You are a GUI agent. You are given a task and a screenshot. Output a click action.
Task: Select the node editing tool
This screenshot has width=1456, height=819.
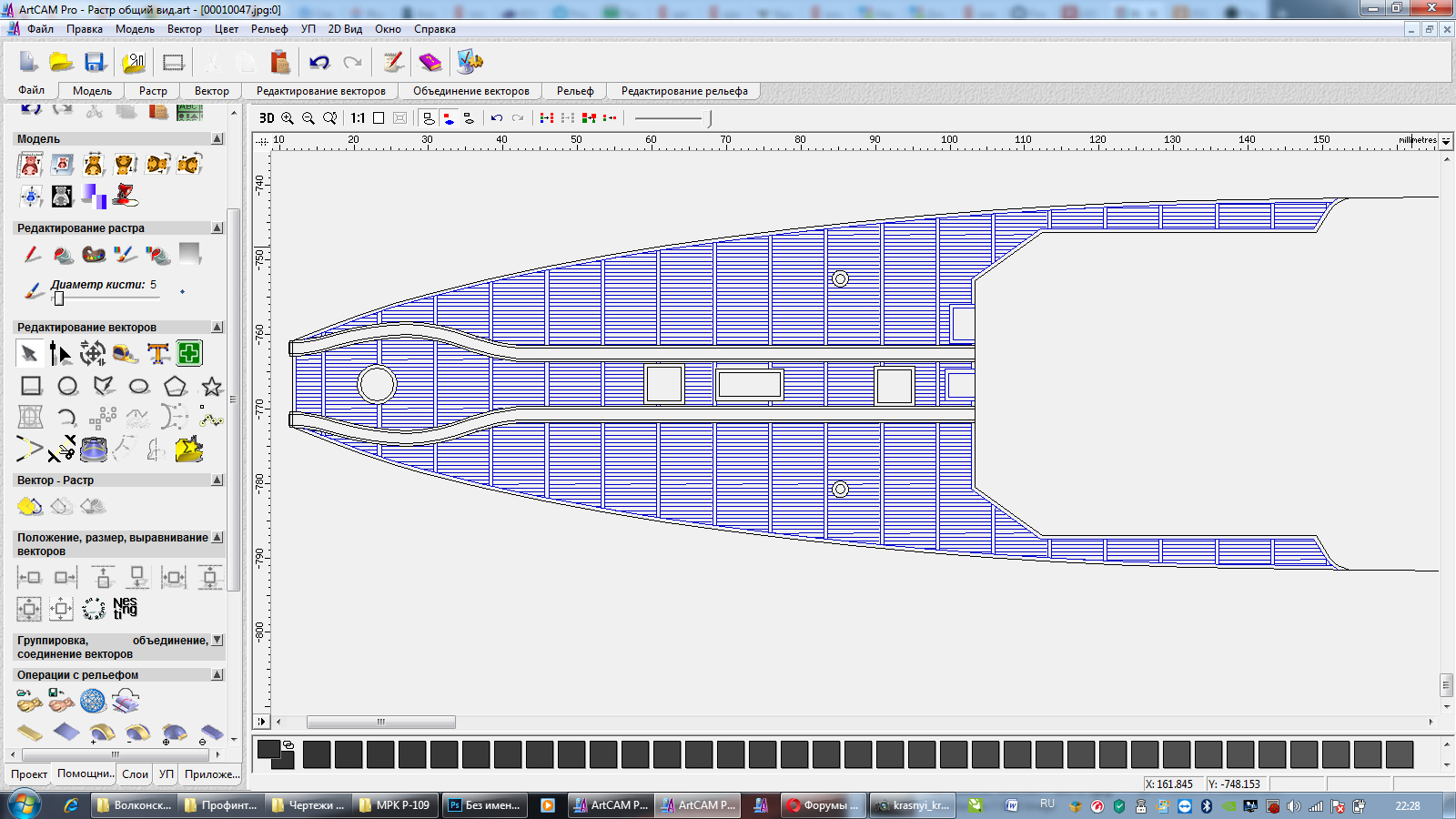(60, 353)
